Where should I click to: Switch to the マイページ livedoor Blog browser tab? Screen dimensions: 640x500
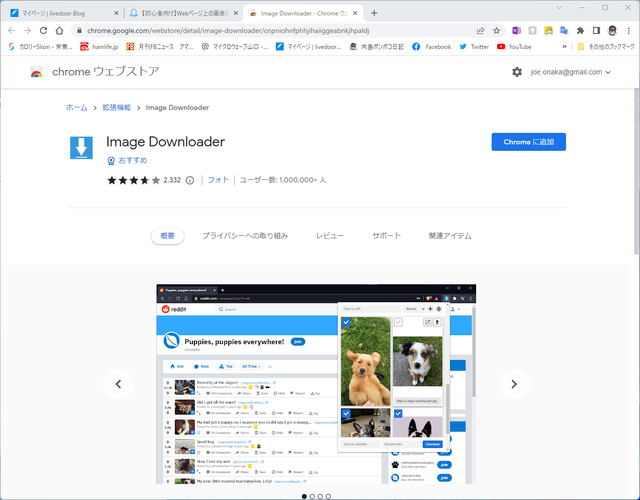pyautogui.click(x=61, y=13)
